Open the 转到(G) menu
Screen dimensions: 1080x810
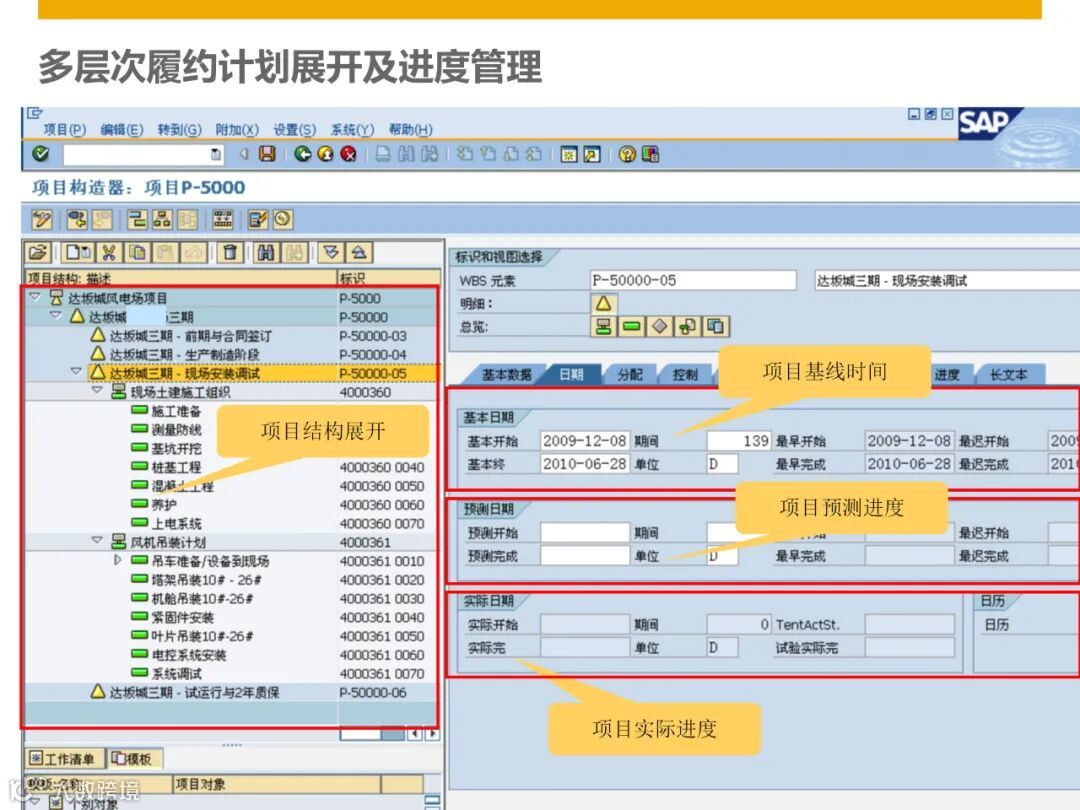(x=179, y=129)
